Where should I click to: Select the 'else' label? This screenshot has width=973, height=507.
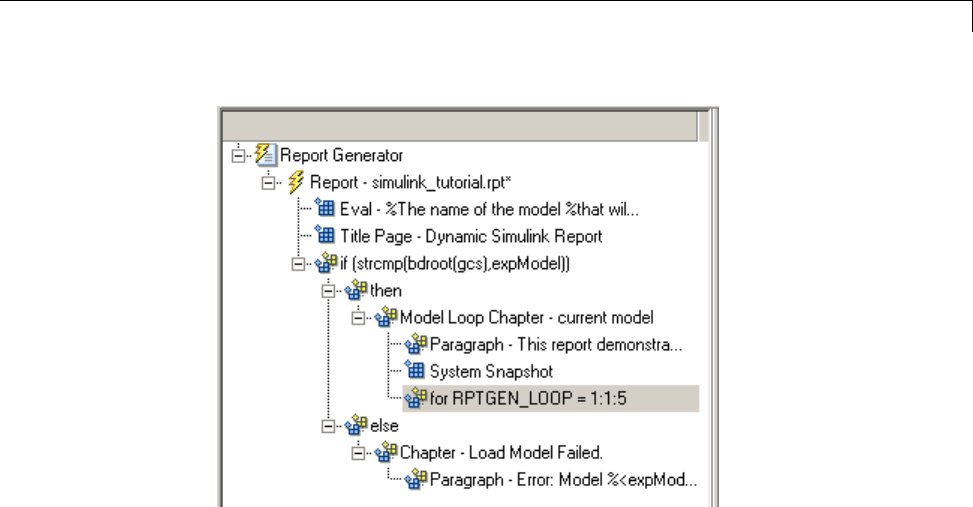pos(384,426)
